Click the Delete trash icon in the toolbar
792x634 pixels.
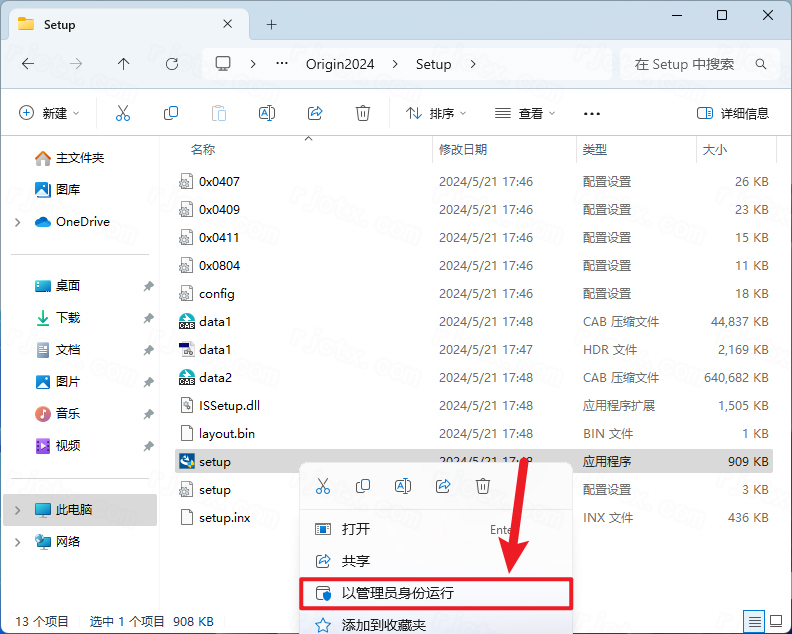coord(363,114)
